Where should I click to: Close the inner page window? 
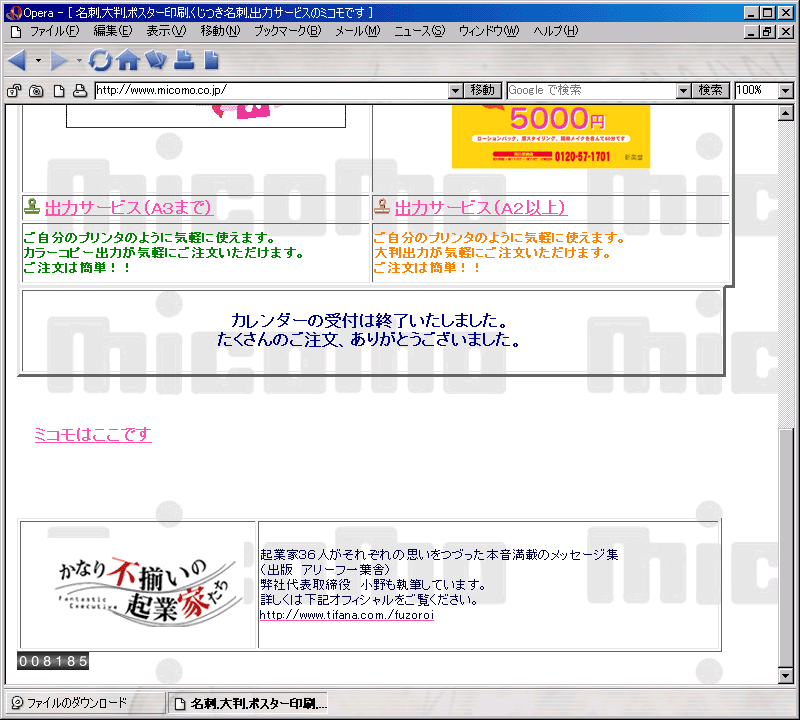786,32
